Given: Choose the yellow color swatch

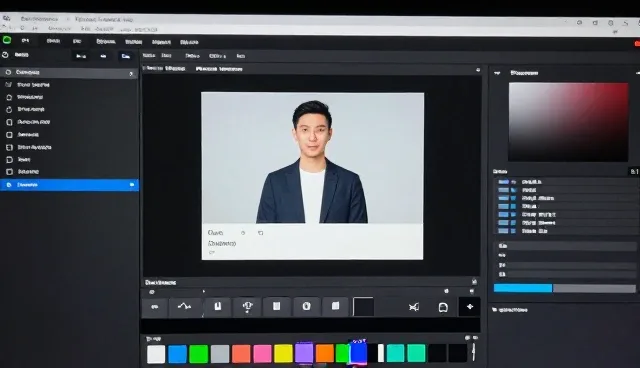Looking at the screenshot, I should [283, 354].
